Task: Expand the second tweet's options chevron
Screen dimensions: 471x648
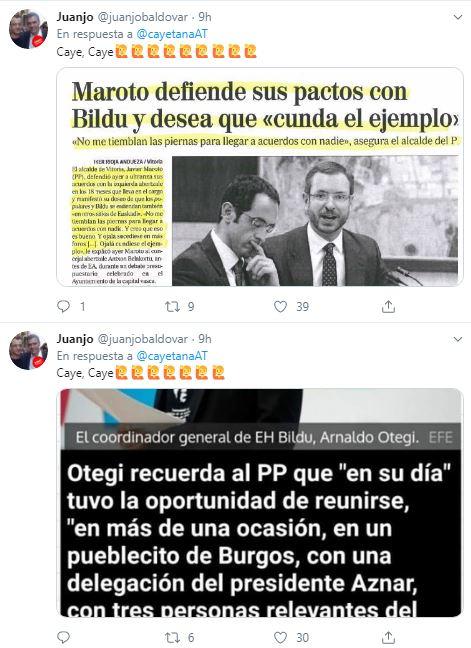Action: click(x=457, y=339)
